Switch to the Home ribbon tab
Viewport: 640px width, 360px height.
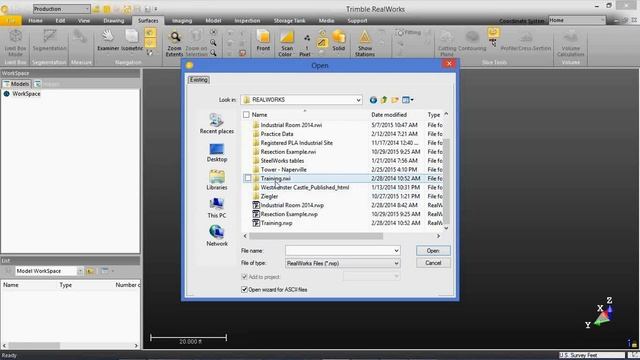36,20
